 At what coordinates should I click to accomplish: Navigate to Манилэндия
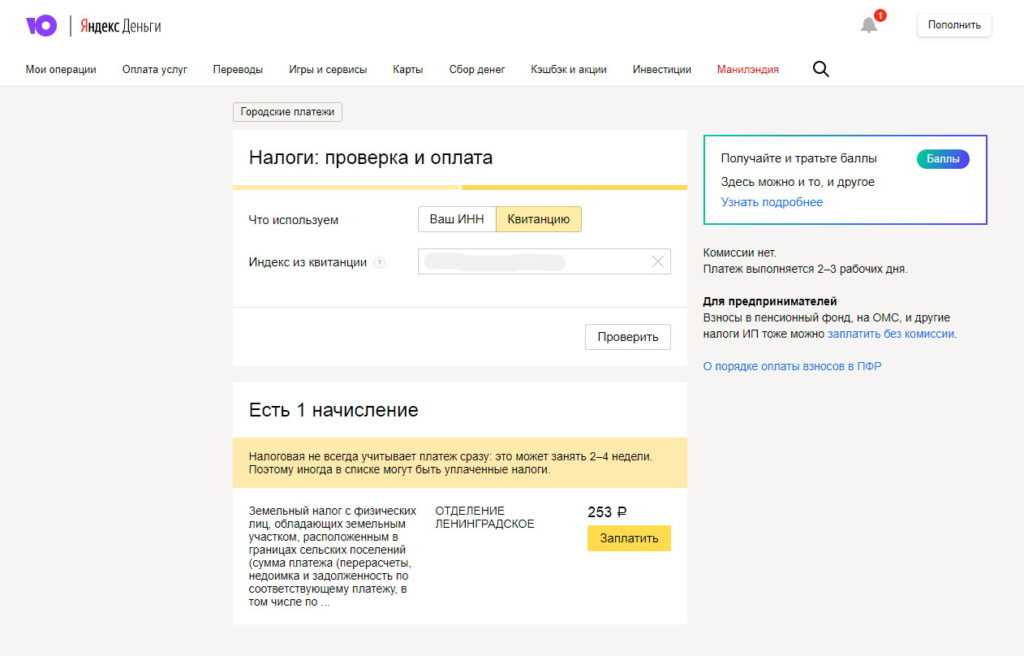click(748, 70)
